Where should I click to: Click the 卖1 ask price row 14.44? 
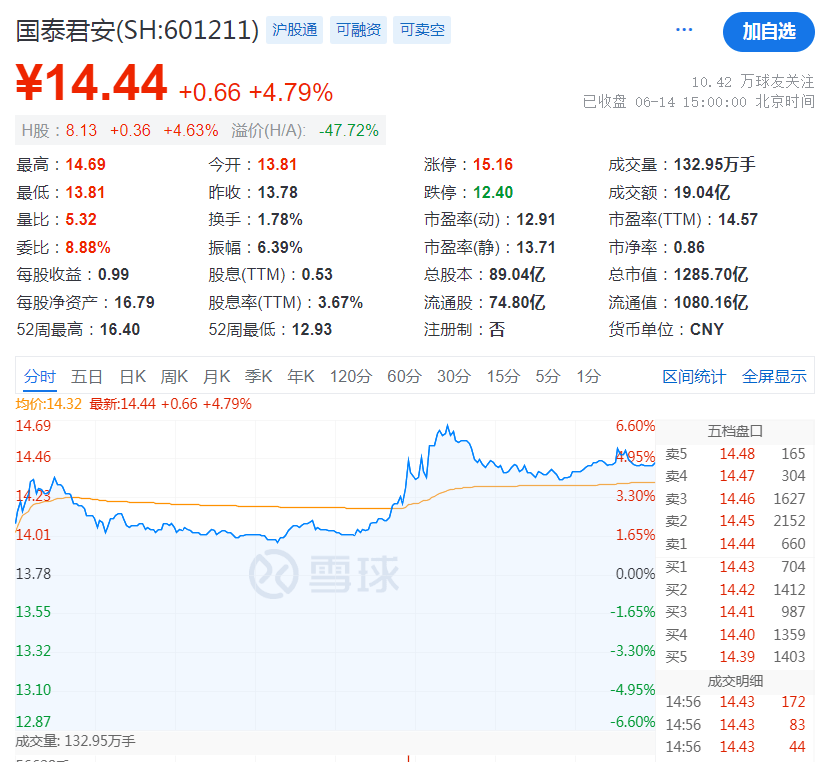[735, 544]
